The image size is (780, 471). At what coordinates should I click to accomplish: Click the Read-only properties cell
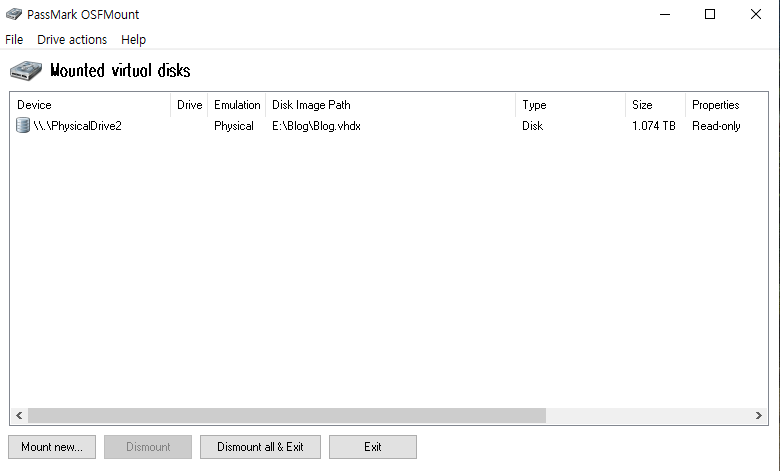click(x=716, y=126)
